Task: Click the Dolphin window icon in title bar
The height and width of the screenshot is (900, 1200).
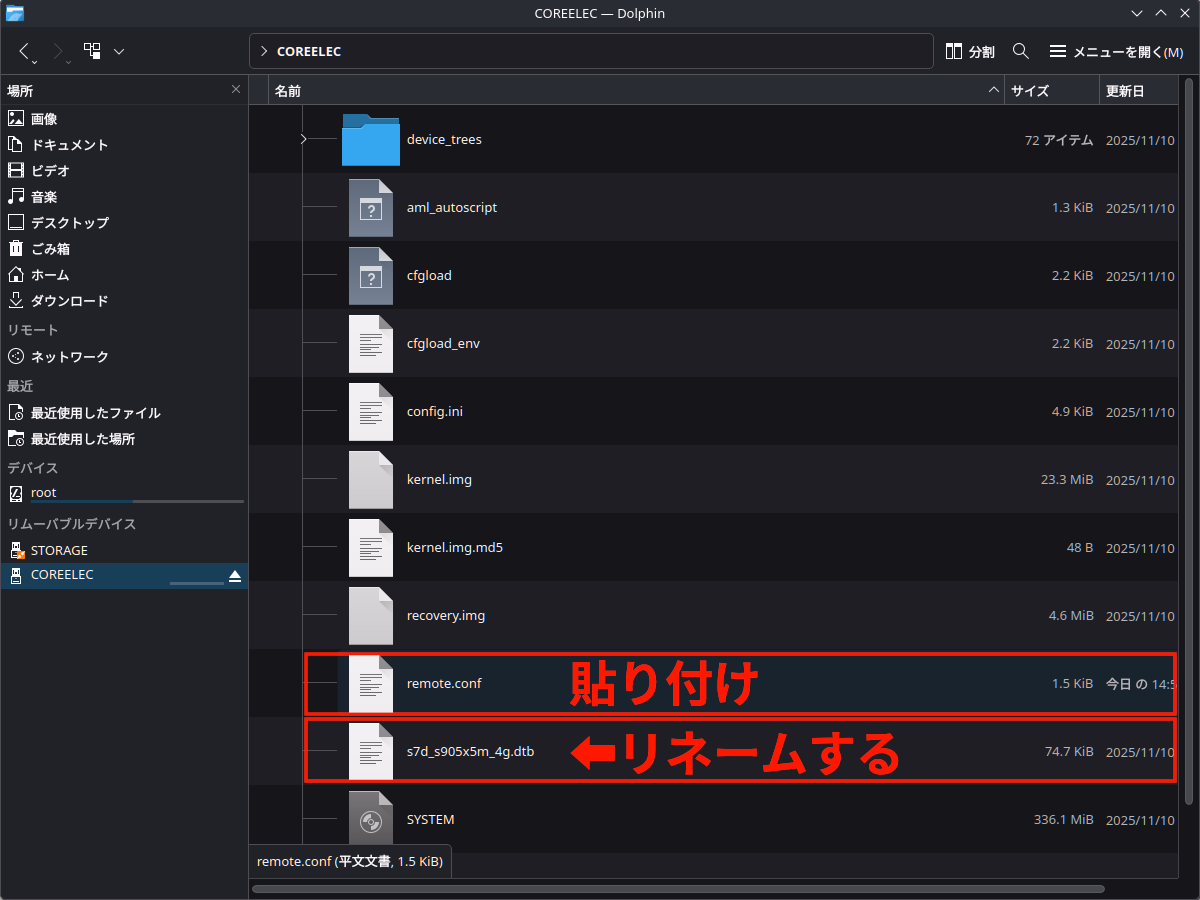Action: (x=15, y=13)
